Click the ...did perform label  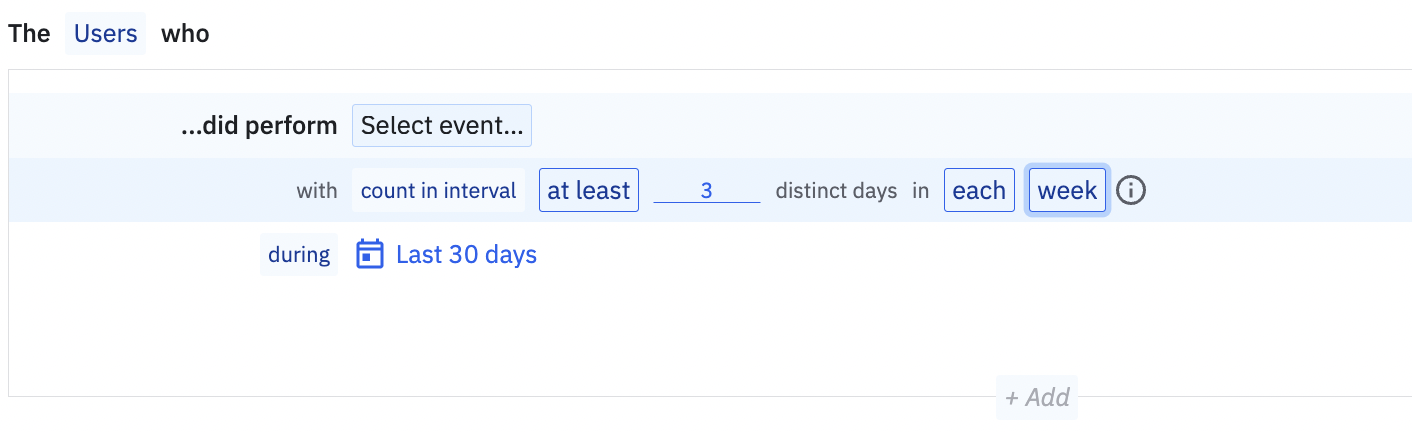coord(260,126)
